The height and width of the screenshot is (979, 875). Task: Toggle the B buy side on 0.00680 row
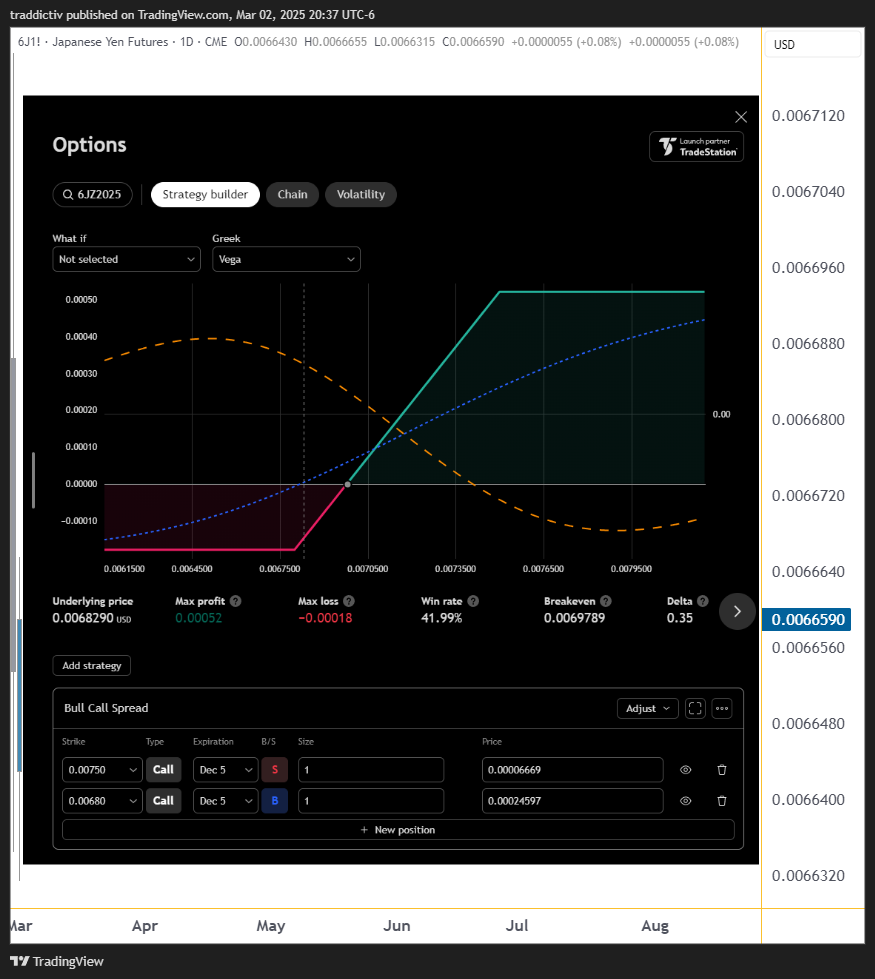tap(275, 800)
